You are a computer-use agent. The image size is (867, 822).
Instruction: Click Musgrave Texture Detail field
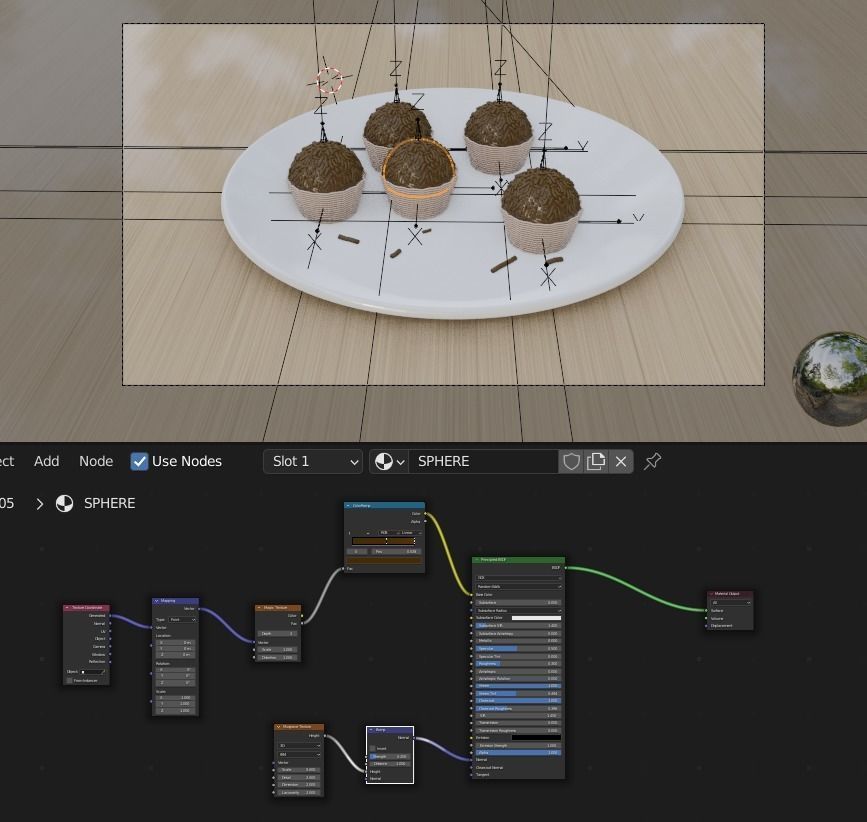click(299, 778)
